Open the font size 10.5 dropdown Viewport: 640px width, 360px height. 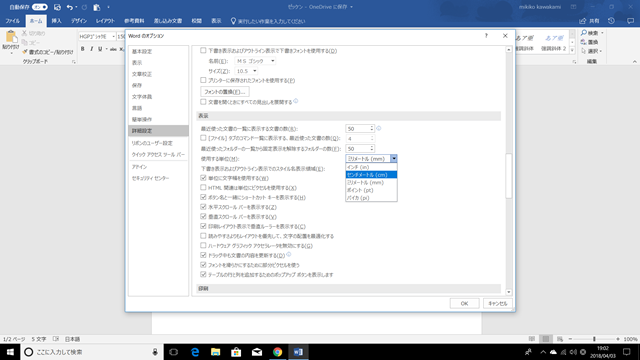[x=255, y=71]
